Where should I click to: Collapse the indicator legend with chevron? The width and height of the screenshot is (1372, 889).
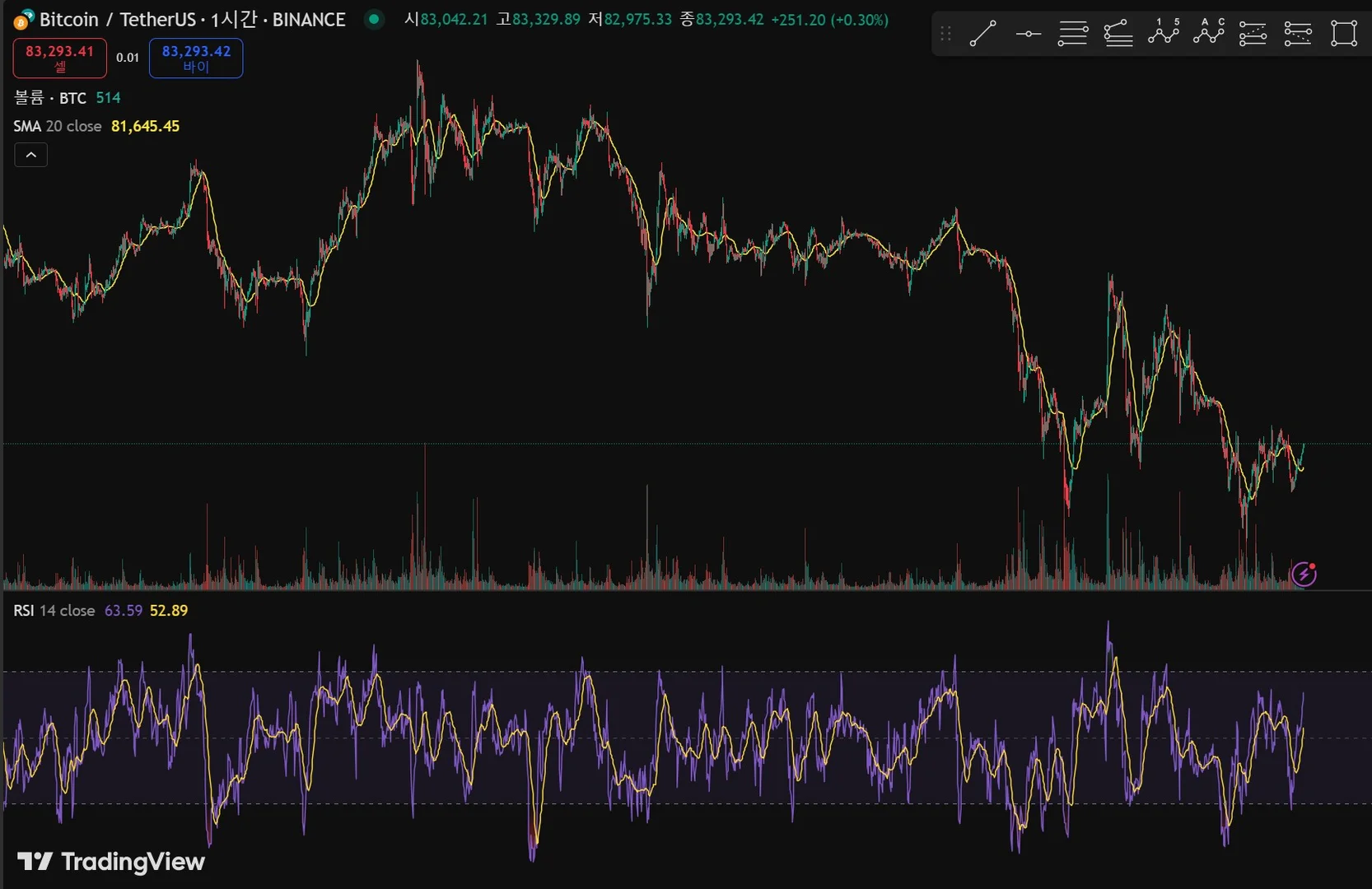coord(31,155)
